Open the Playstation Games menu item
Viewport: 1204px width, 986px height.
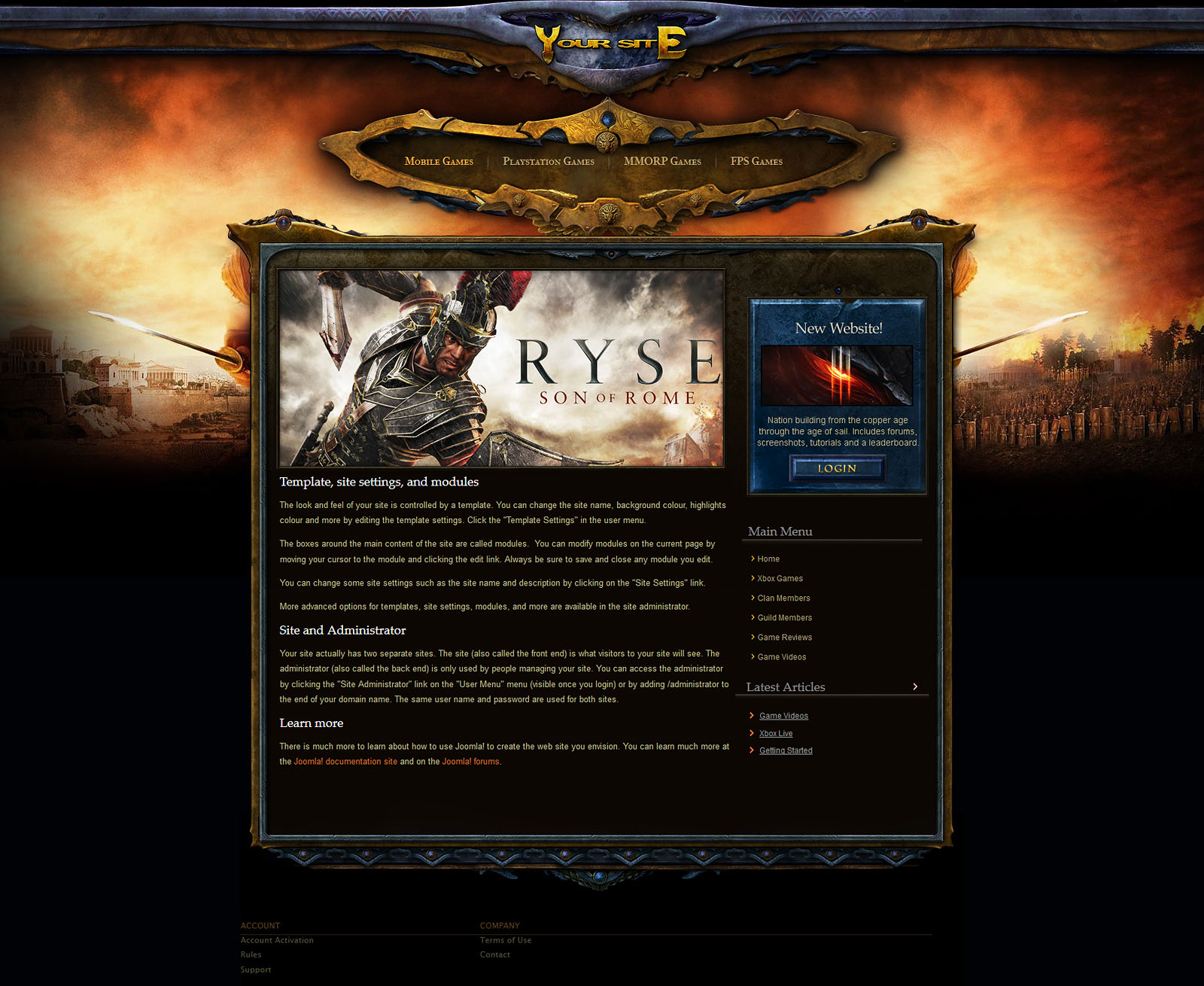548,161
